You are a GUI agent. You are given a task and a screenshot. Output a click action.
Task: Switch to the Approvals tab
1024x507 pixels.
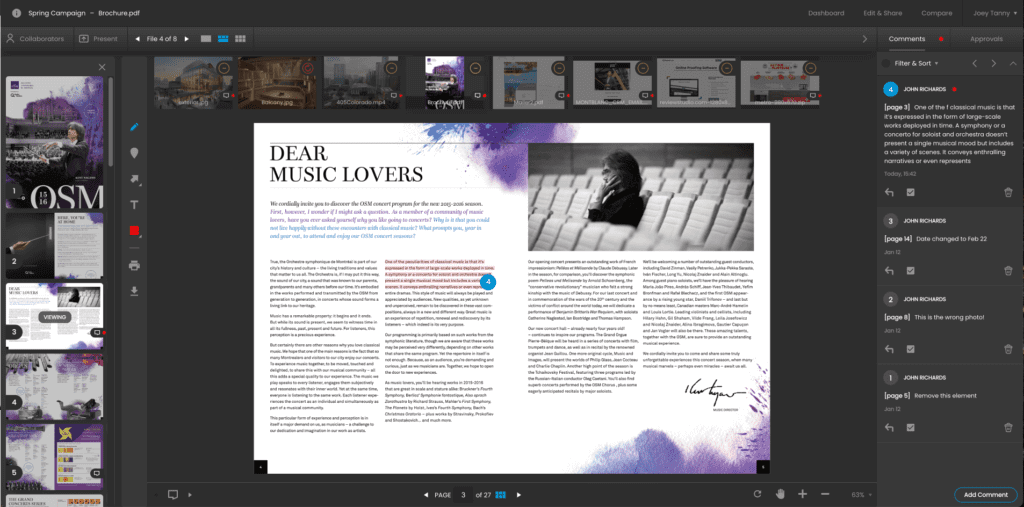tap(986, 39)
